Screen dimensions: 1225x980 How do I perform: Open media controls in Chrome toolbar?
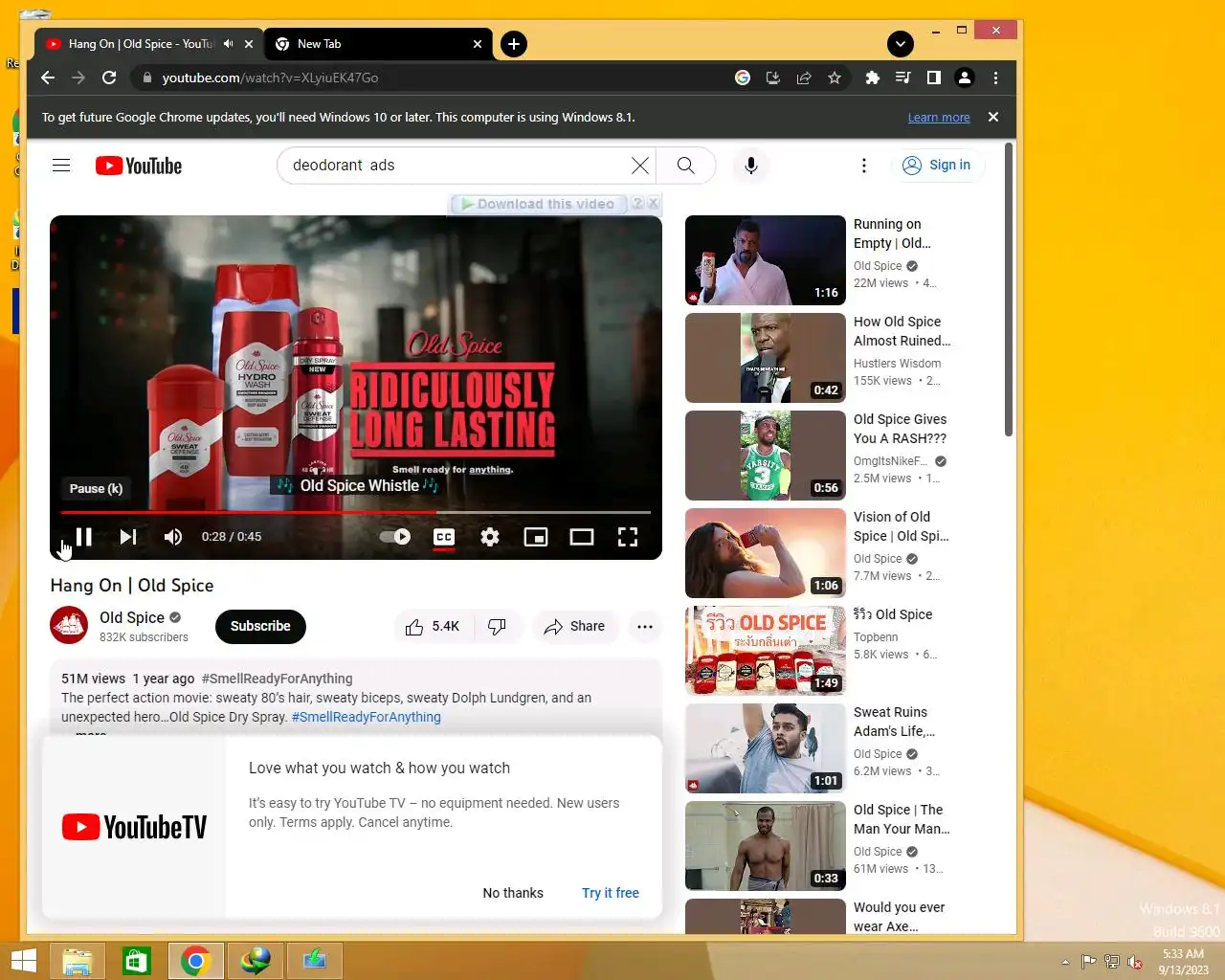pyautogui.click(x=902, y=78)
